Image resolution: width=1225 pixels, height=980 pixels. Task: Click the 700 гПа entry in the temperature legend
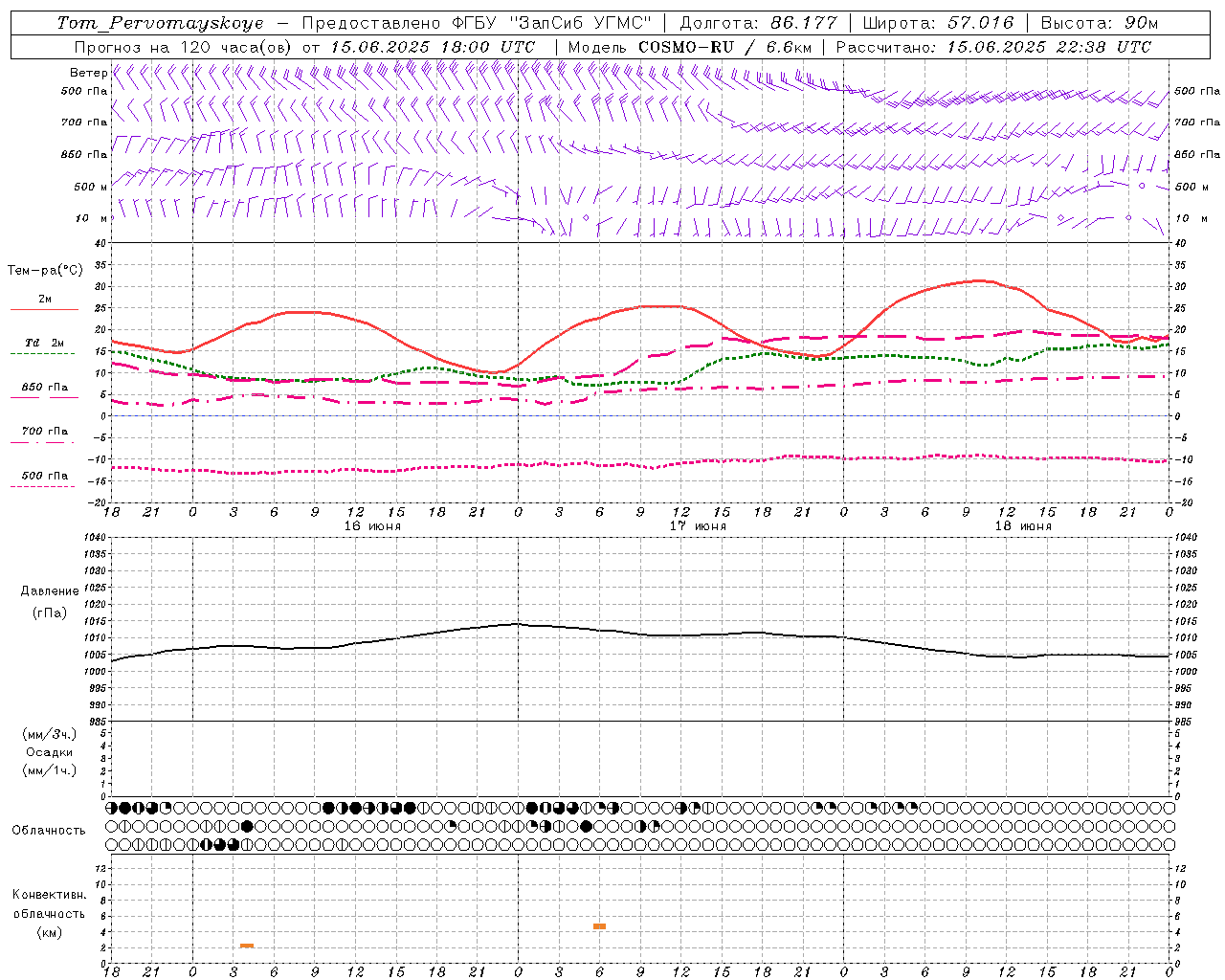click(x=45, y=431)
